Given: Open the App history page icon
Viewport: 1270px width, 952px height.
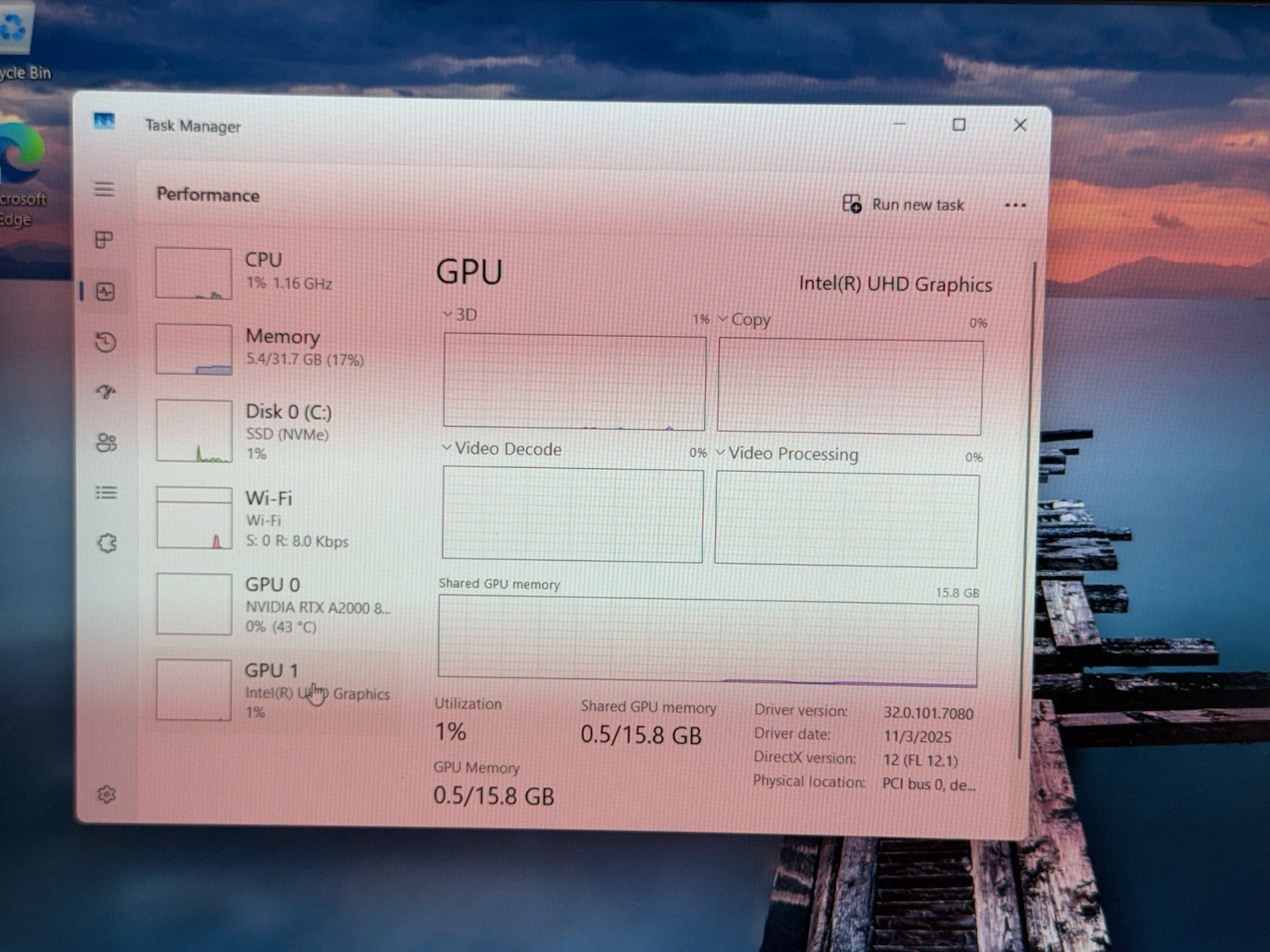Looking at the screenshot, I should (x=106, y=342).
